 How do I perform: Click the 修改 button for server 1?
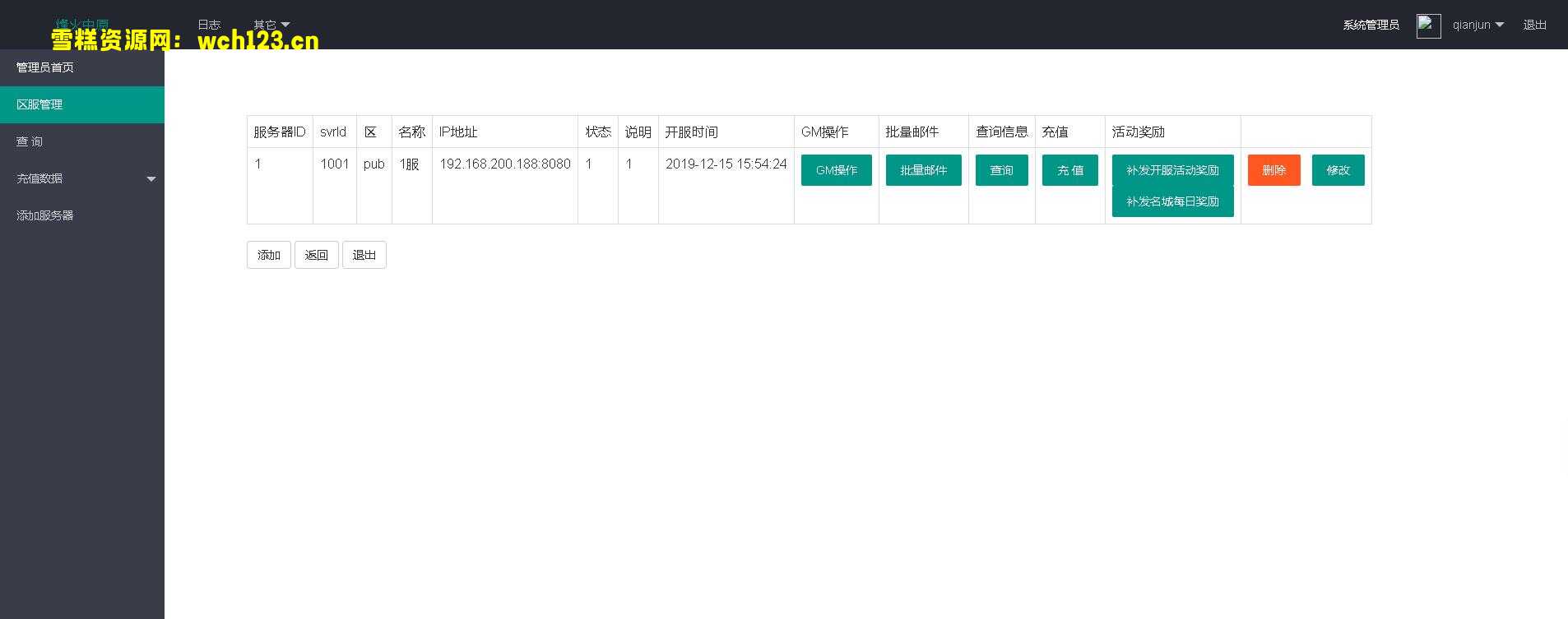tap(1338, 170)
